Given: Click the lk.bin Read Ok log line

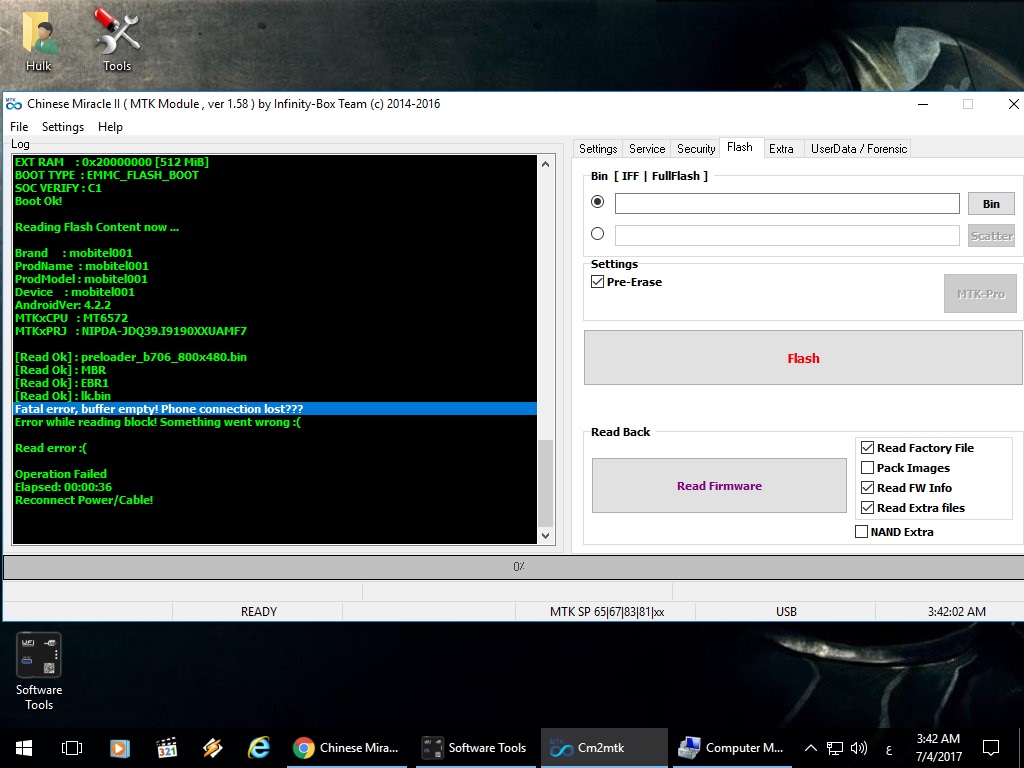Looking at the screenshot, I should 63,396.
